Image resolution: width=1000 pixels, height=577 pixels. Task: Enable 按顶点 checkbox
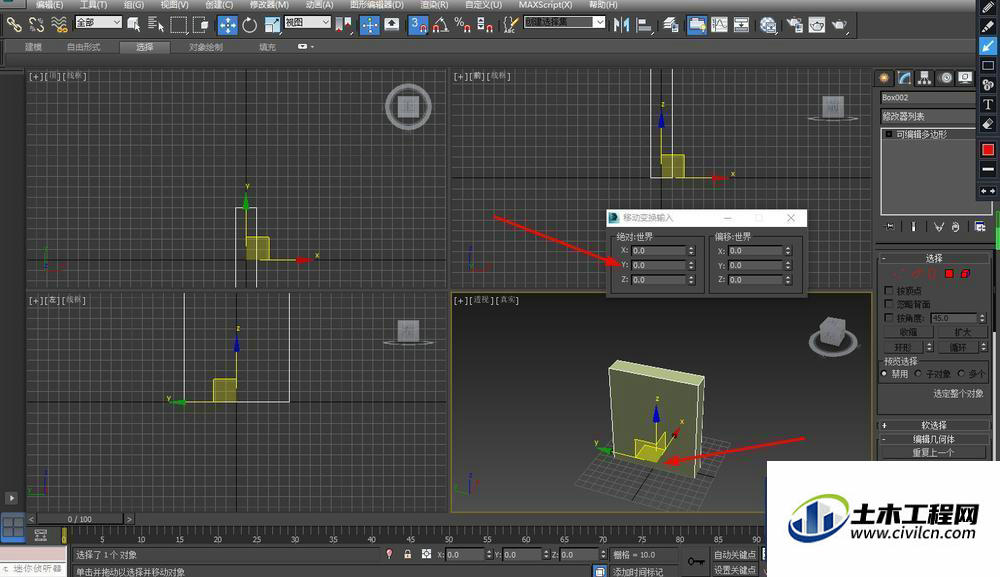pyautogui.click(x=888, y=290)
